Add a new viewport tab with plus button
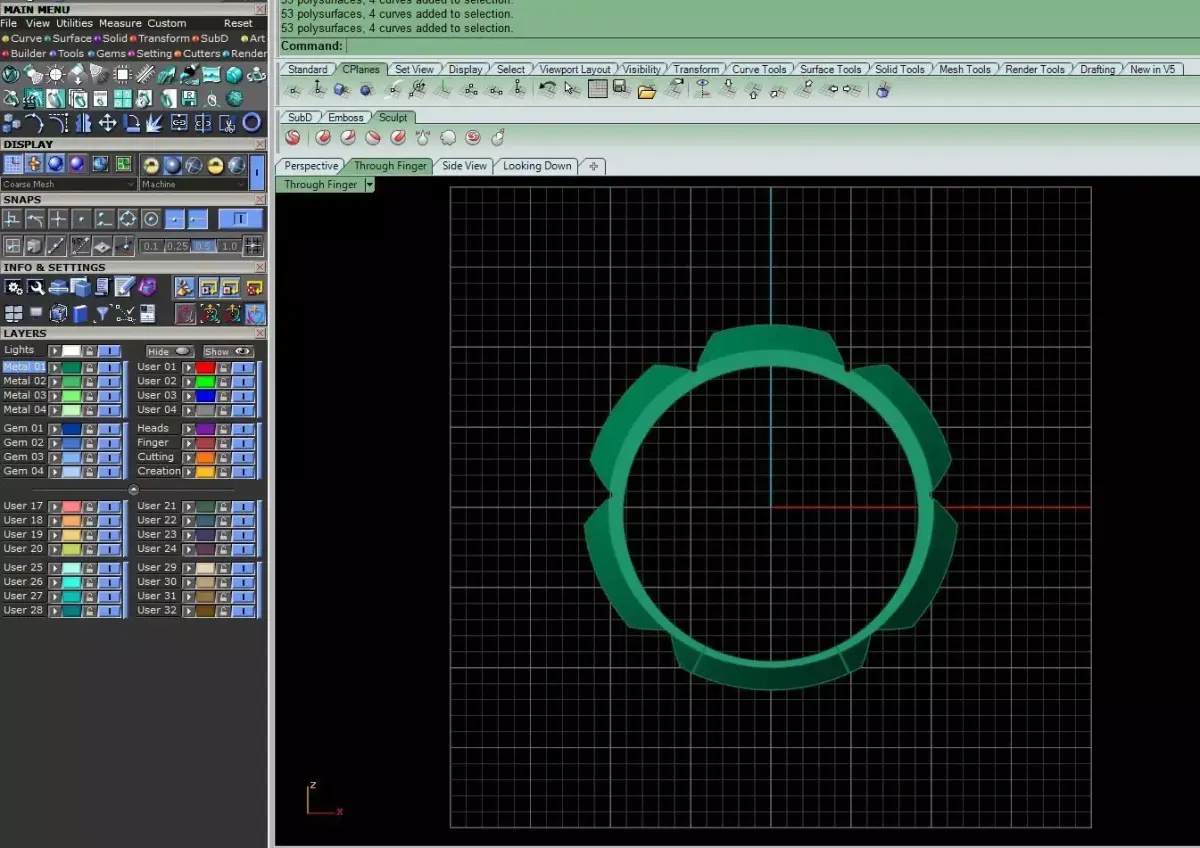The height and width of the screenshot is (848, 1200). tap(594, 166)
